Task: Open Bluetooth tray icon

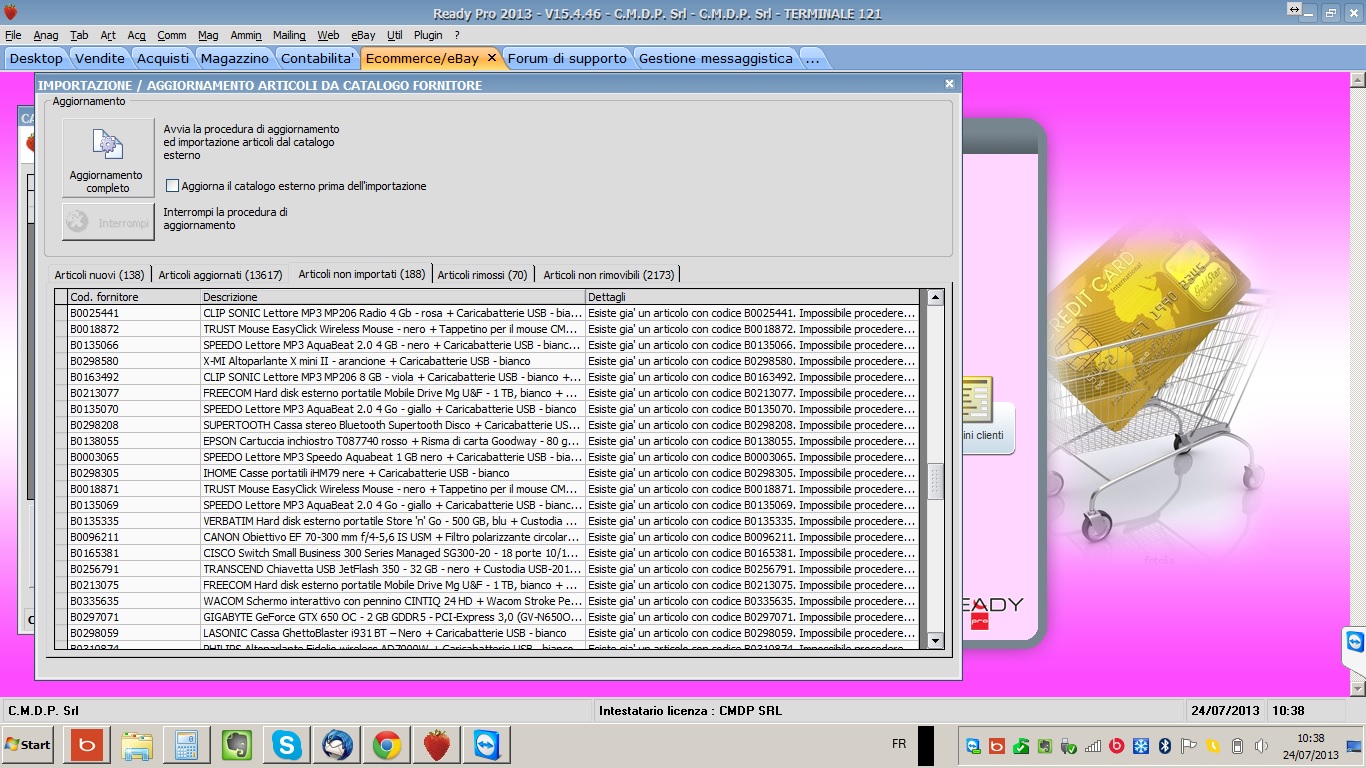Action: pos(1165,746)
